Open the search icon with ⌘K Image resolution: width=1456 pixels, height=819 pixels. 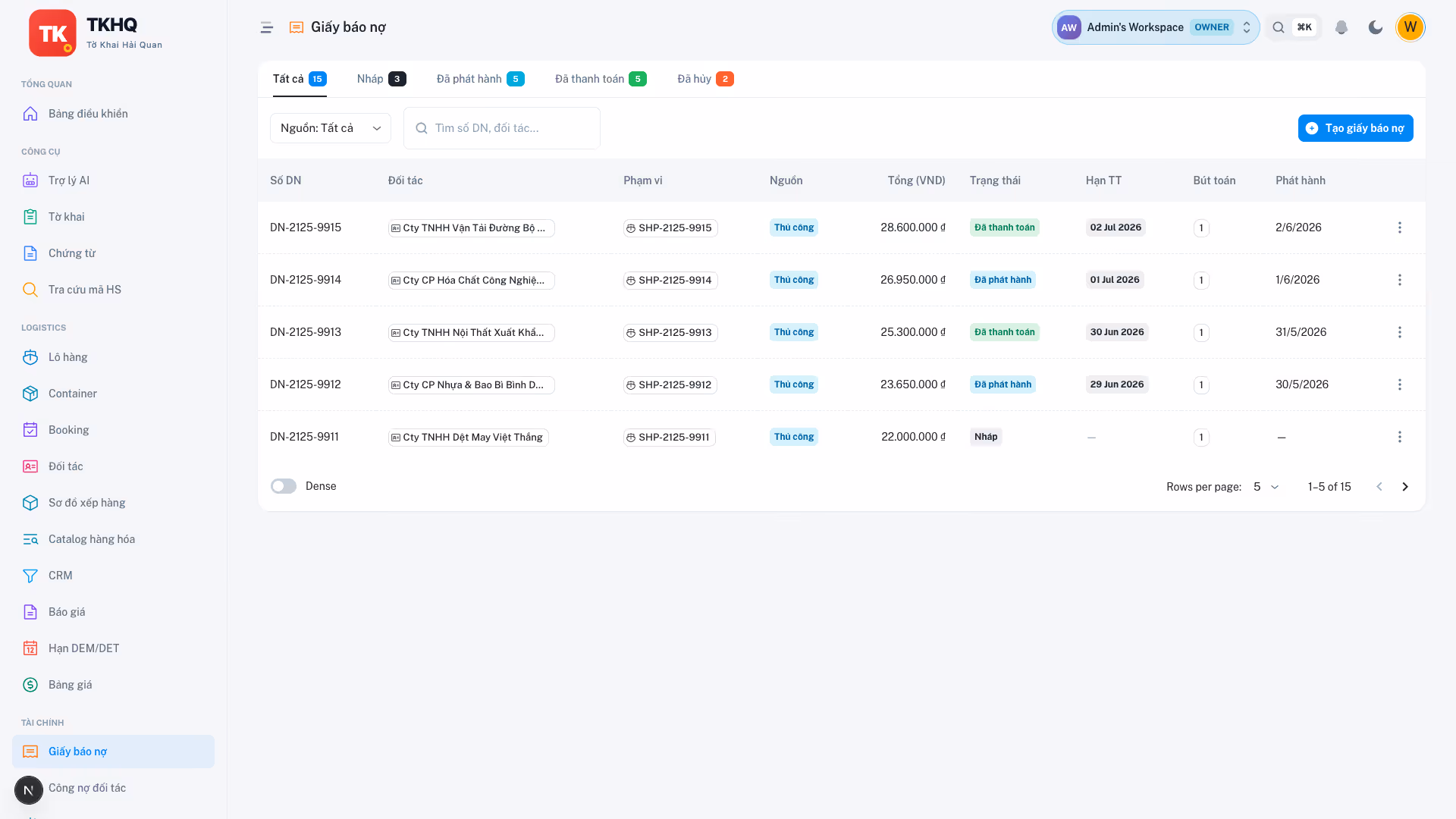(1293, 27)
